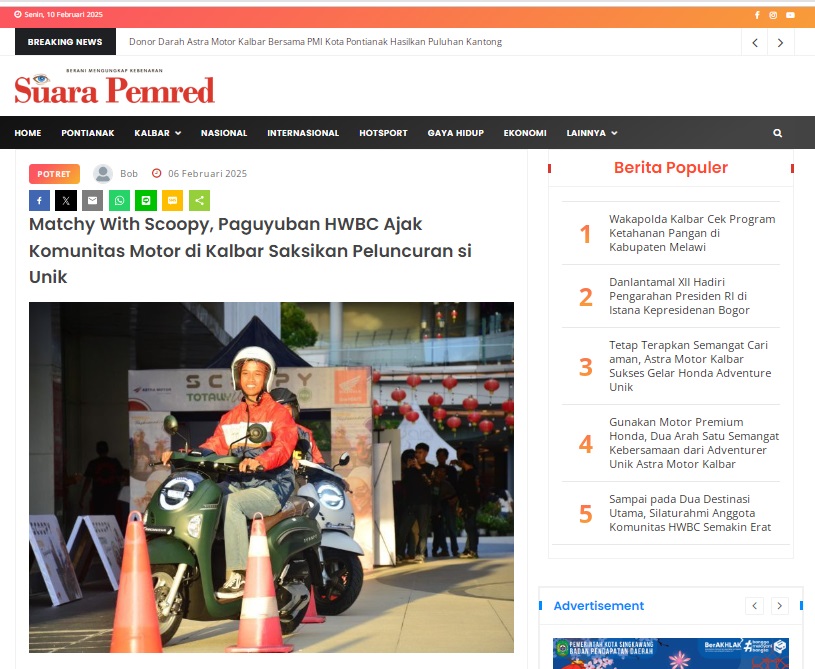Viewport: 815px width, 669px height.
Task: Show next breaking news headline
Action: coord(780,43)
